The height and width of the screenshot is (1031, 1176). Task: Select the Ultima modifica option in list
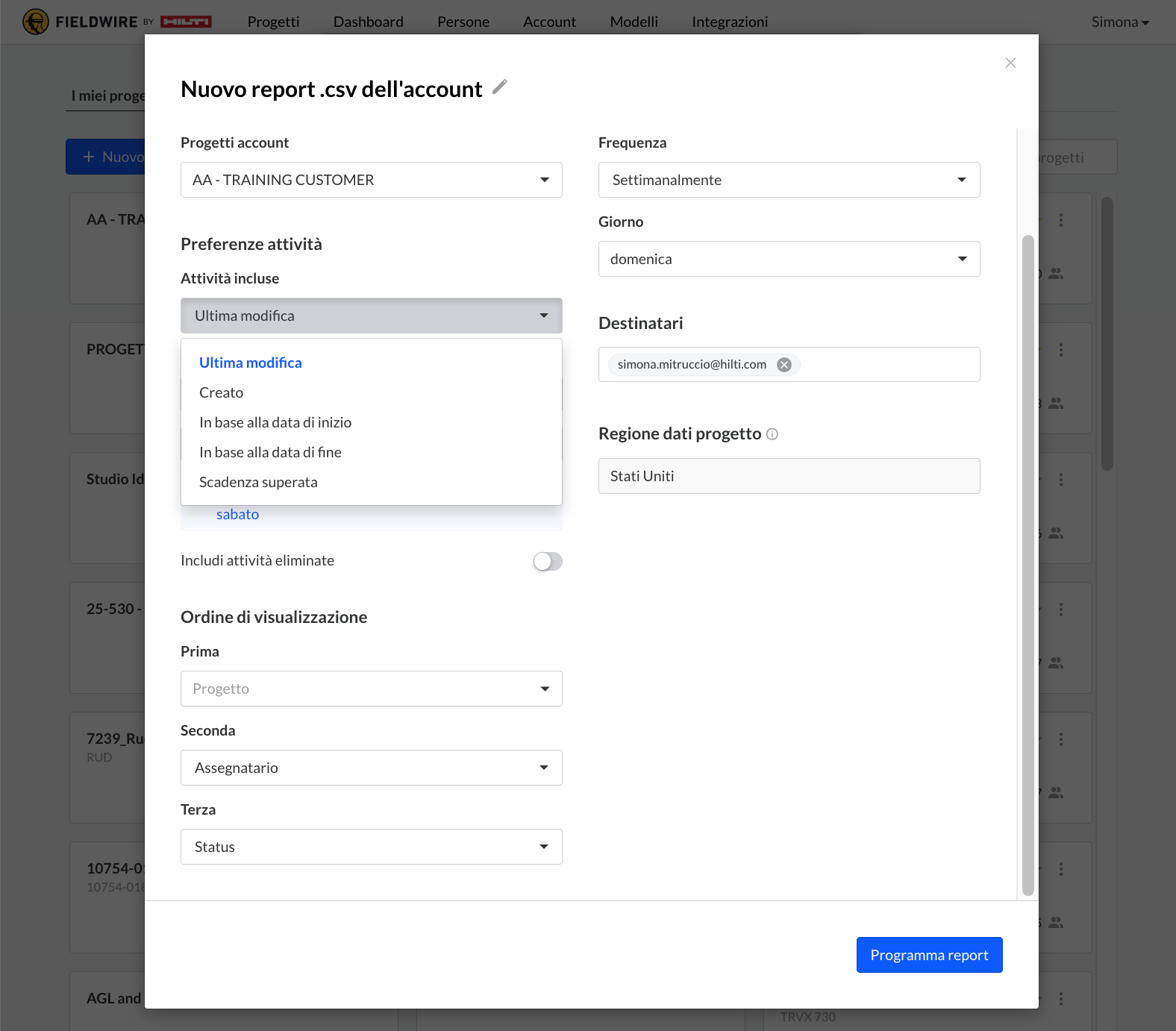click(x=251, y=363)
